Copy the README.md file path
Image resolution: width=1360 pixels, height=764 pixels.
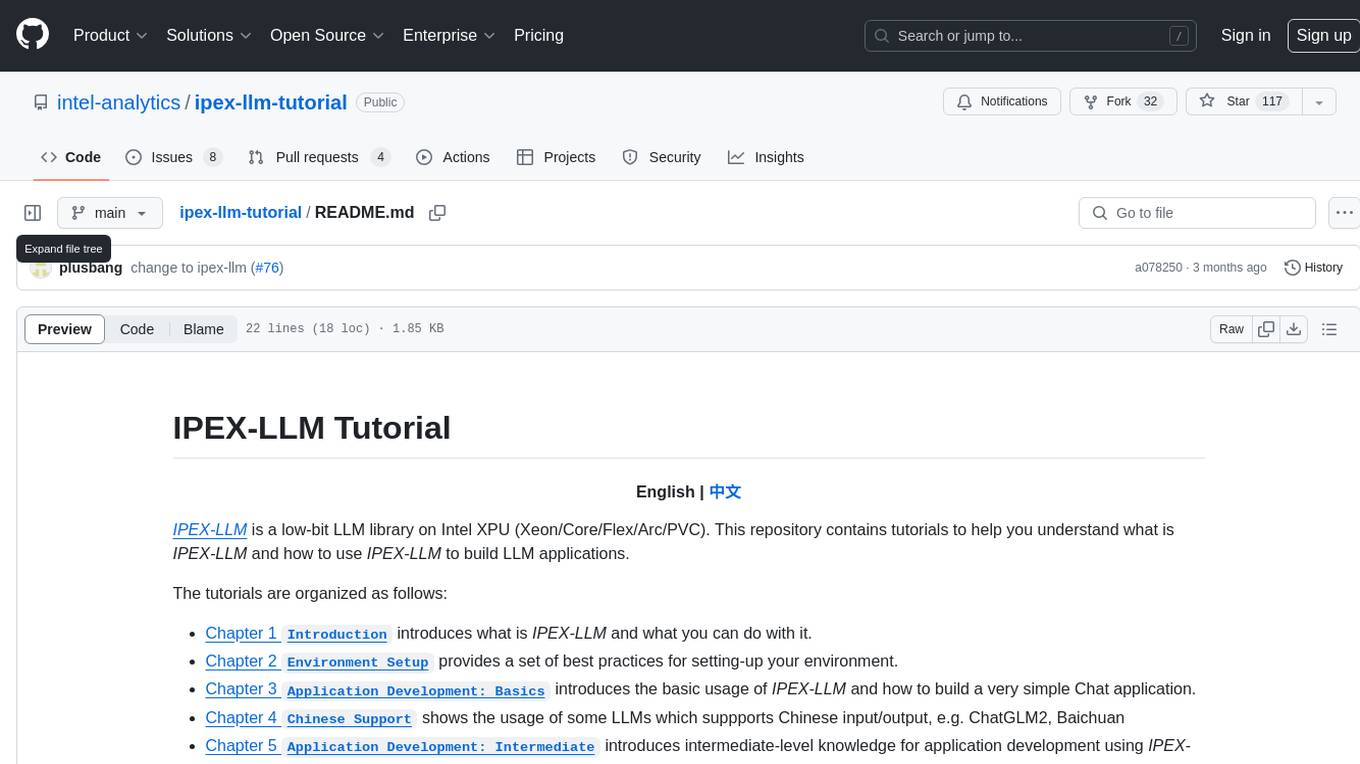click(x=437, y=213)
